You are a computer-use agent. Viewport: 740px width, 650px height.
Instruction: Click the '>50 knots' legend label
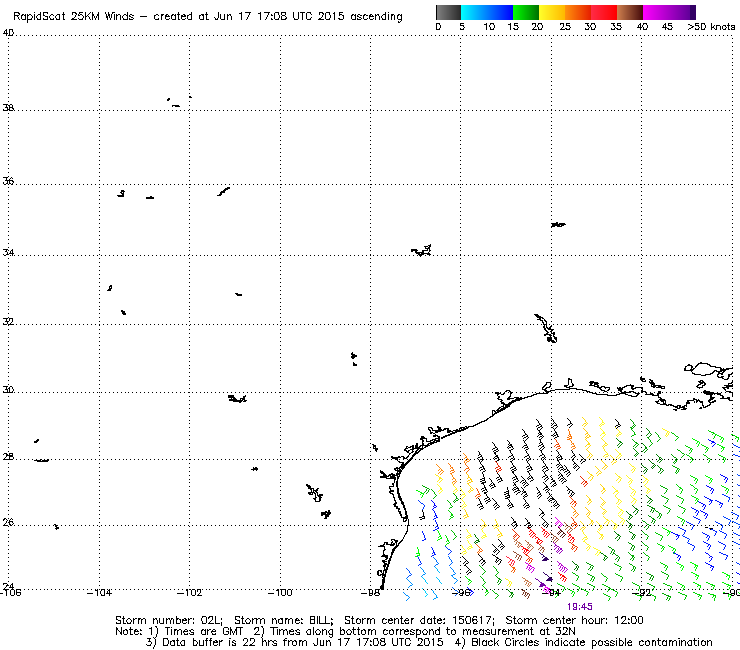coord(711,27)
